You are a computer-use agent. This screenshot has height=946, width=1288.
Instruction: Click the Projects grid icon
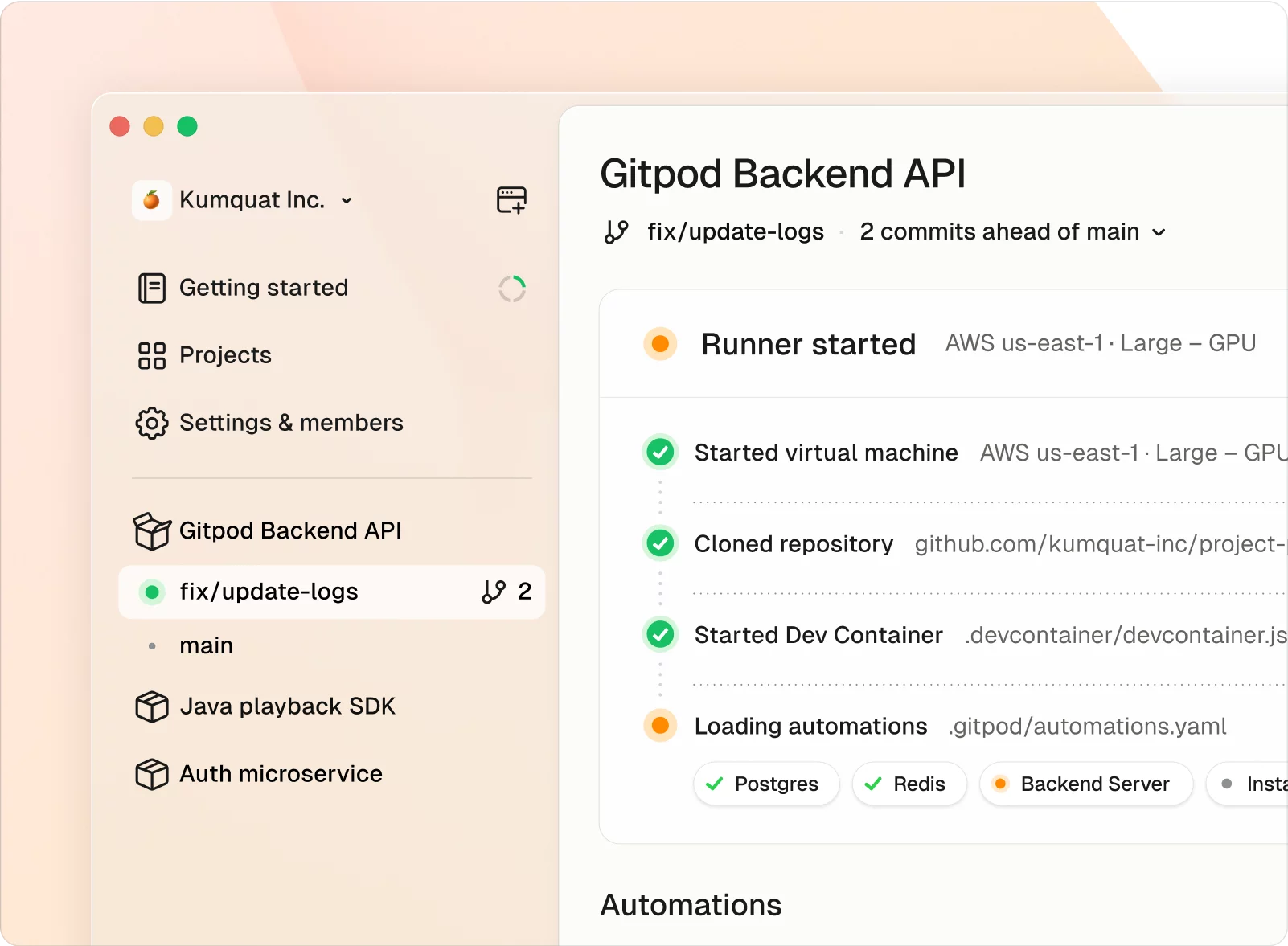click(x=151, y=355)
